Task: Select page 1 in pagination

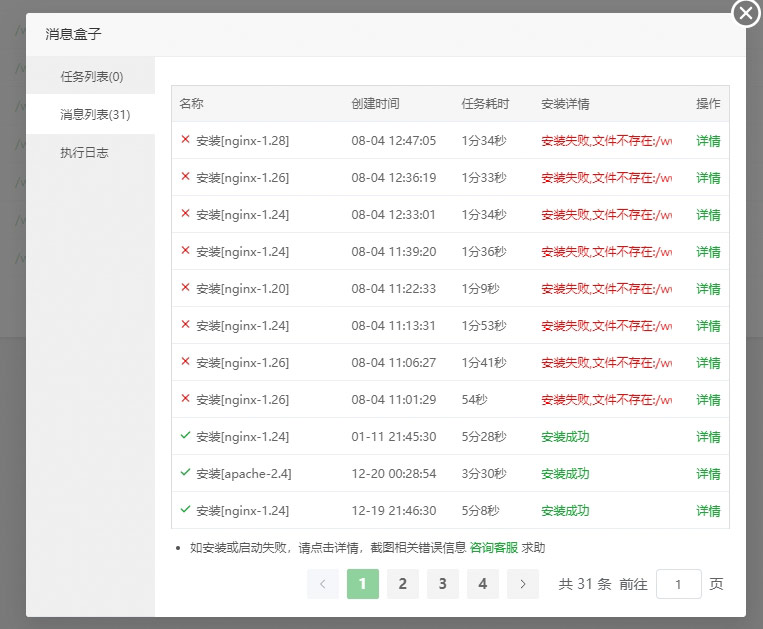Action: (363, 584)
